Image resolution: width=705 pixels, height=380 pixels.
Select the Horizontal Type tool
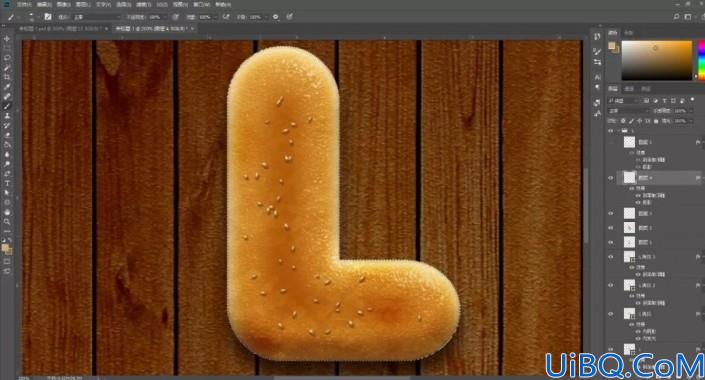pos(7,183)
